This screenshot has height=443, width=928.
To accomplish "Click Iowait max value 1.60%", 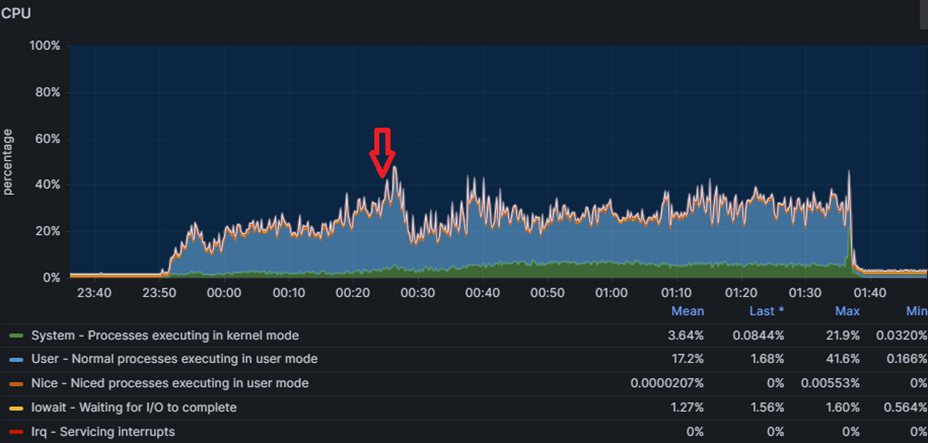I will coord(842,408).
